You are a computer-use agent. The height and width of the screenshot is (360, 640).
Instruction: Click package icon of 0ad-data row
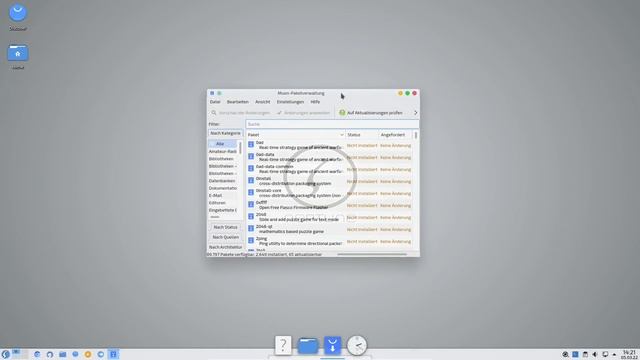251,156
